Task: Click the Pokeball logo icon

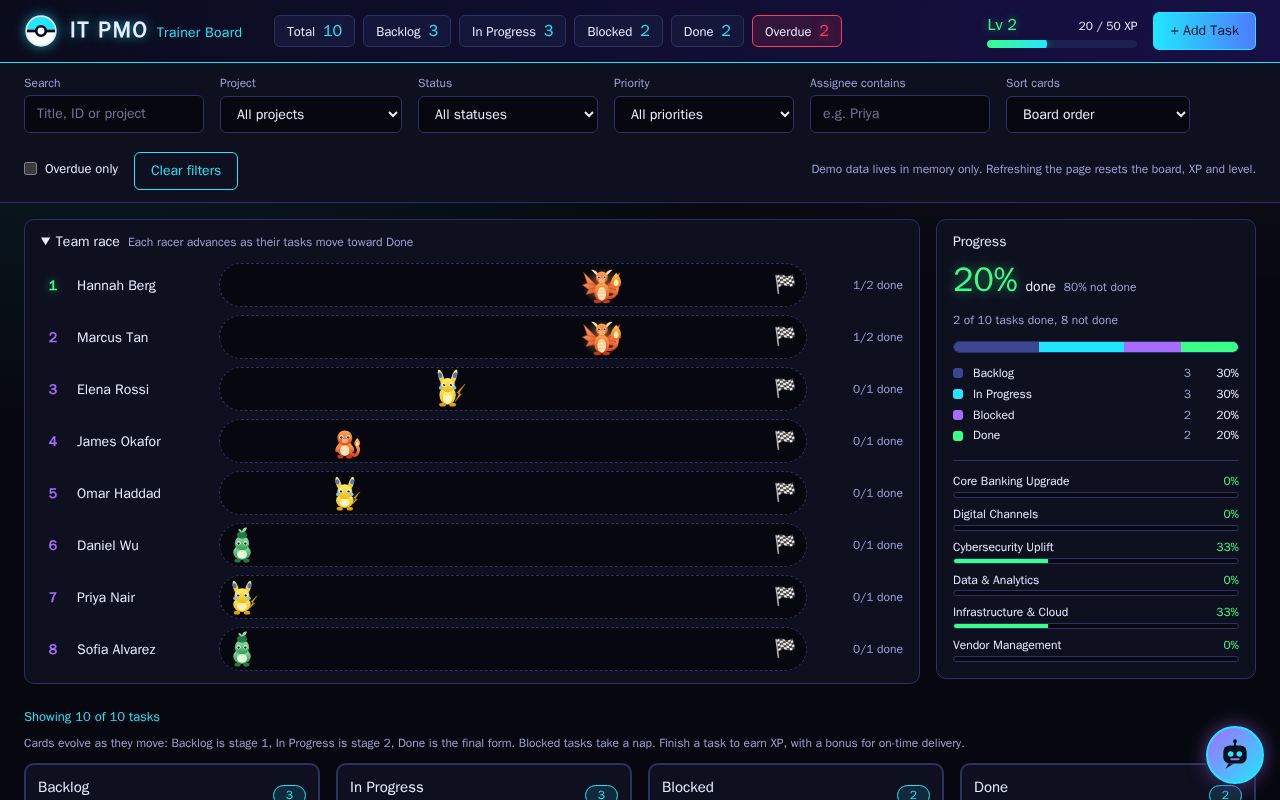Action: pos(41,31)
